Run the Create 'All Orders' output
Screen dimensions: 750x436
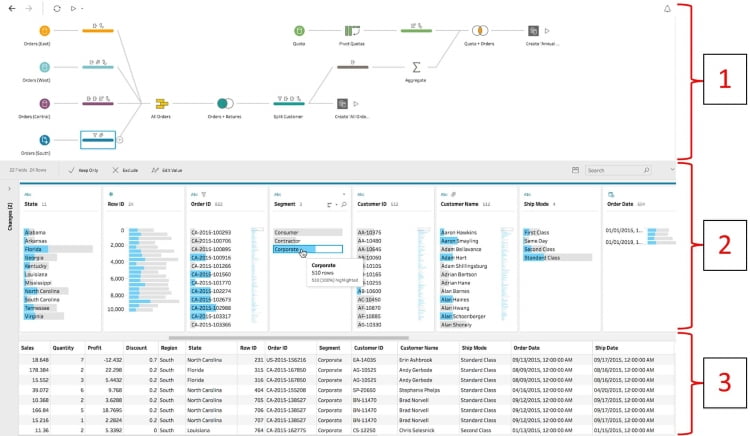pyautogui.click(x=356, y=104)
